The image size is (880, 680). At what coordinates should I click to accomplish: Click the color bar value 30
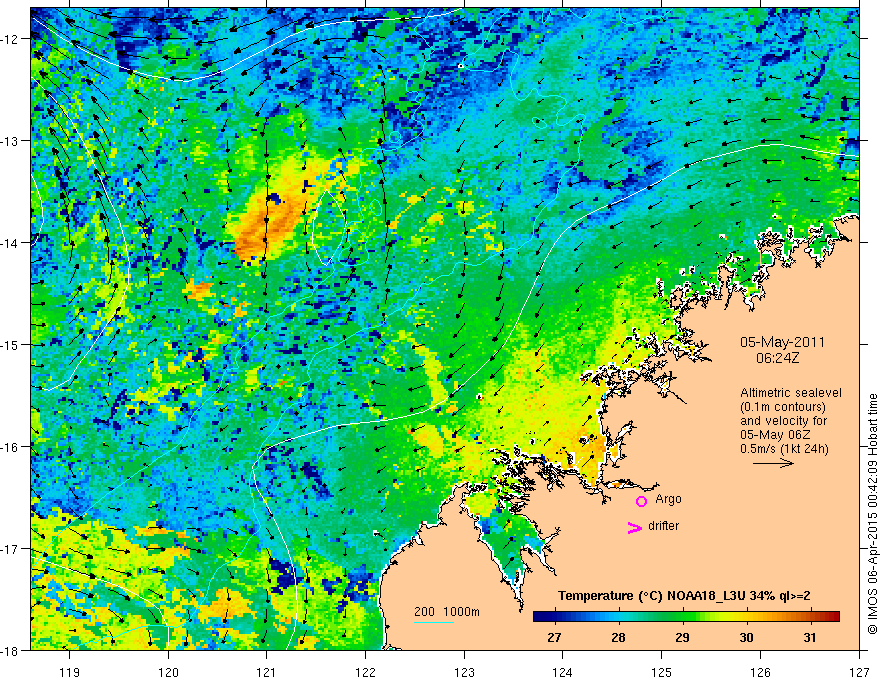[746, 637]
